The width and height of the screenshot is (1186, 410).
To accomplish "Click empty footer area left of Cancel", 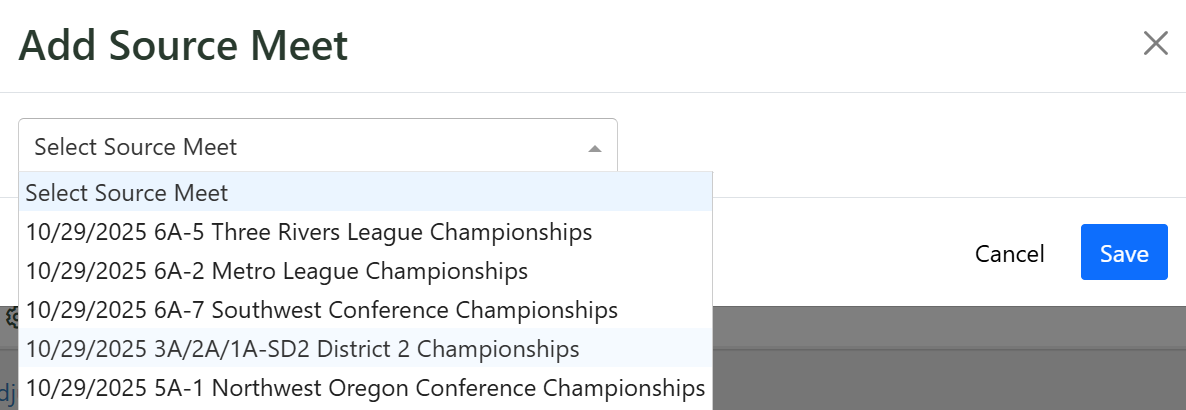I will [832, 253].
